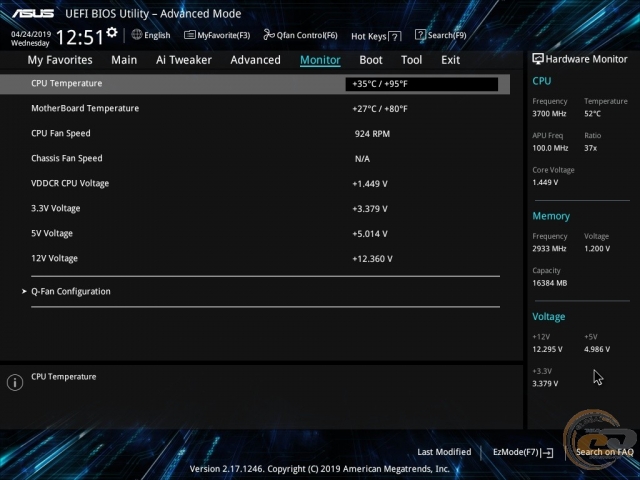Image resolution: width=640 pixels, height=480 pixels.
Task: Select the Monitor tab
Action: pos(320,60)
